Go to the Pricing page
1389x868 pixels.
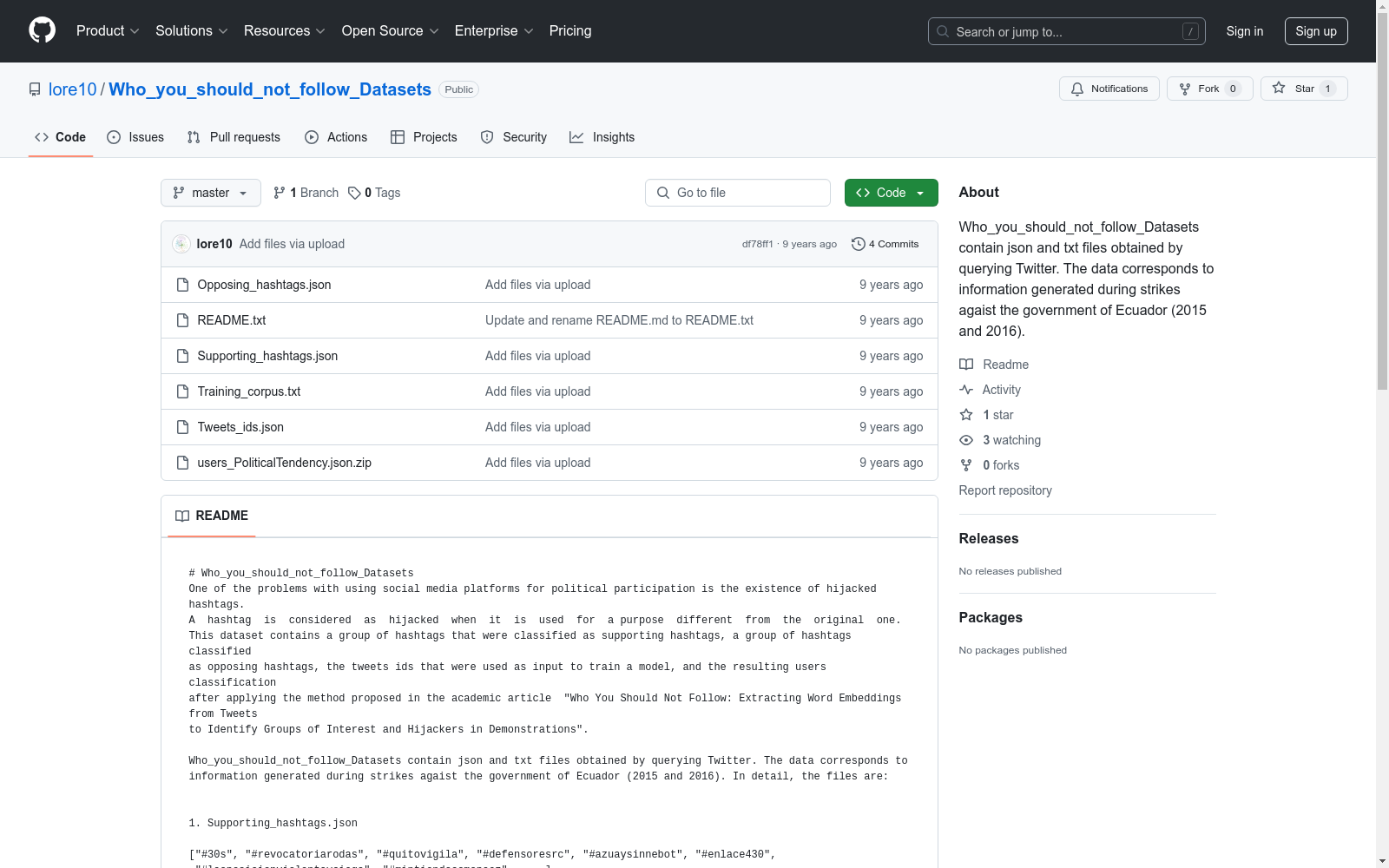[x=570, y=31]
